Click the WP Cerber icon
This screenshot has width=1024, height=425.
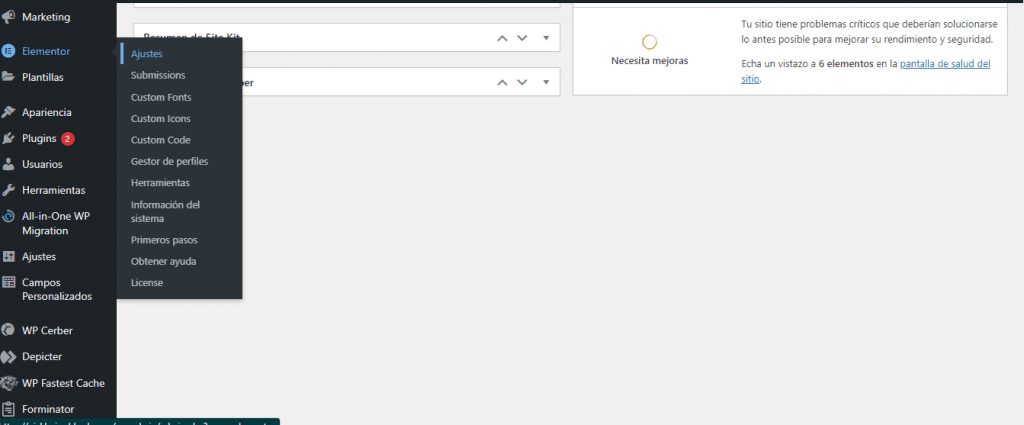[x=8, y=330]
